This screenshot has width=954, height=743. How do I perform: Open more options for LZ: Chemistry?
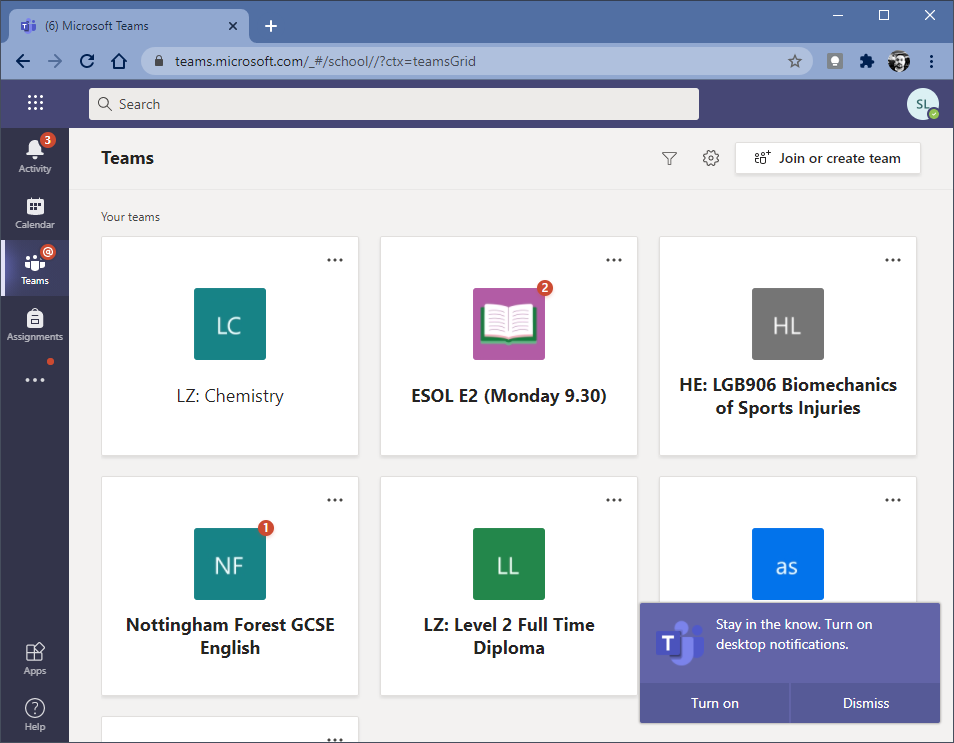(x=335, y=260)
